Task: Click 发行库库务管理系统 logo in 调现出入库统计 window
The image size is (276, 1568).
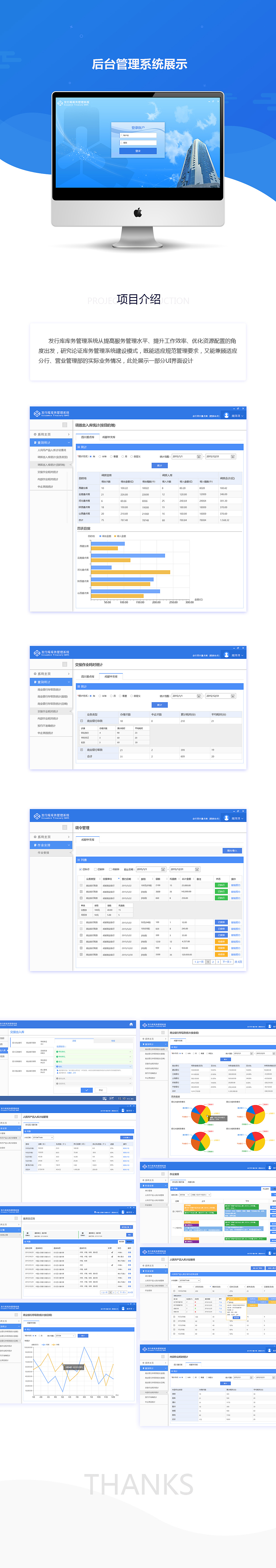Action: [52, 413]
